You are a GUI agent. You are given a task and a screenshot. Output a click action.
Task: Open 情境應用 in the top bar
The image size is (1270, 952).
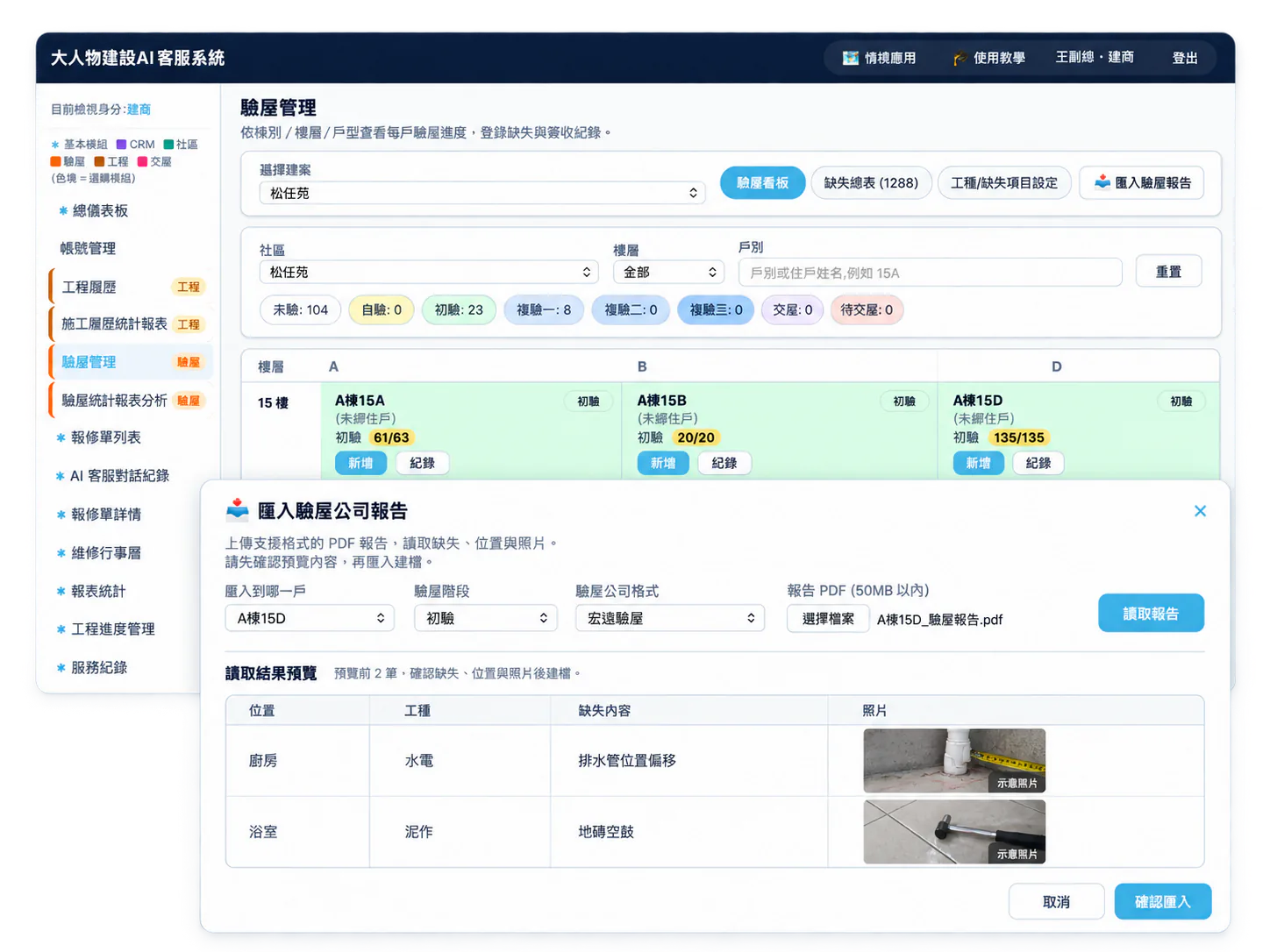tap(879, 58)
